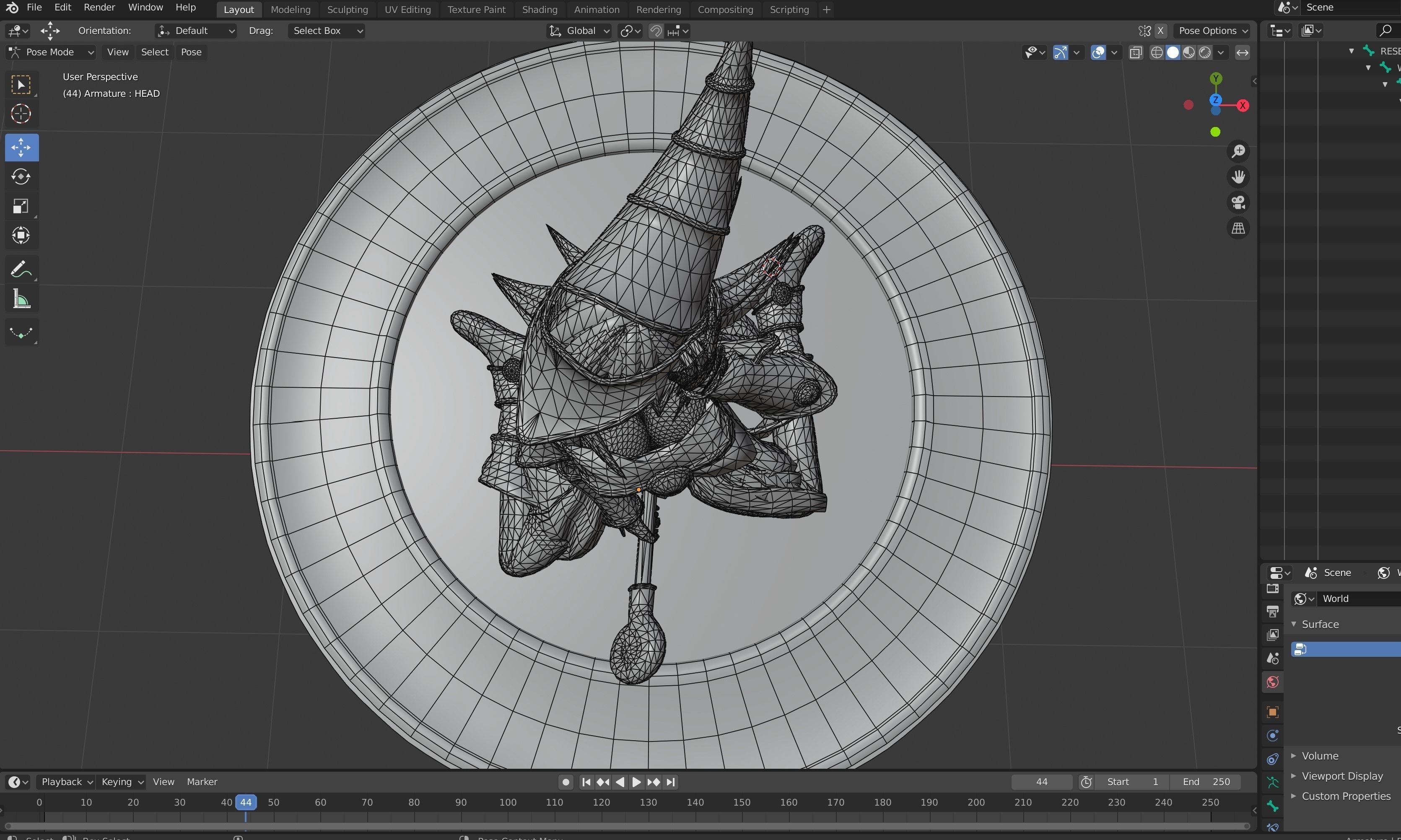Open the File menu
The image size is (1401, 840).
pos(34,8)
